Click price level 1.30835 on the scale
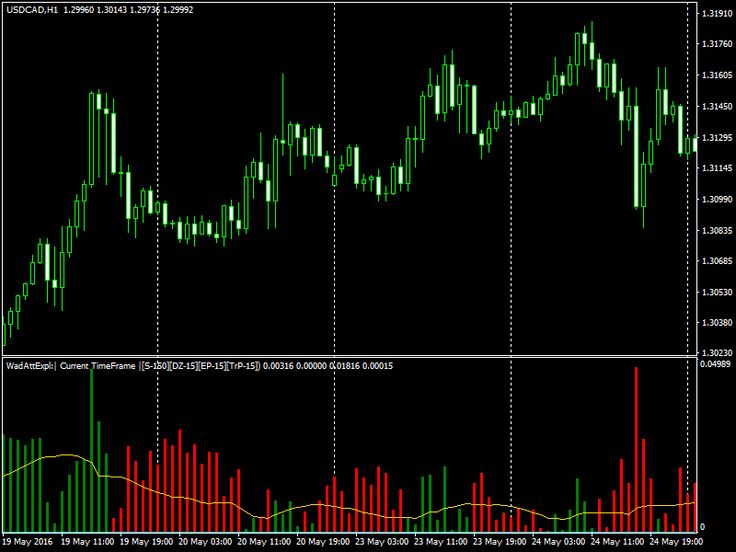736x552 pixels. pos(717,230)
